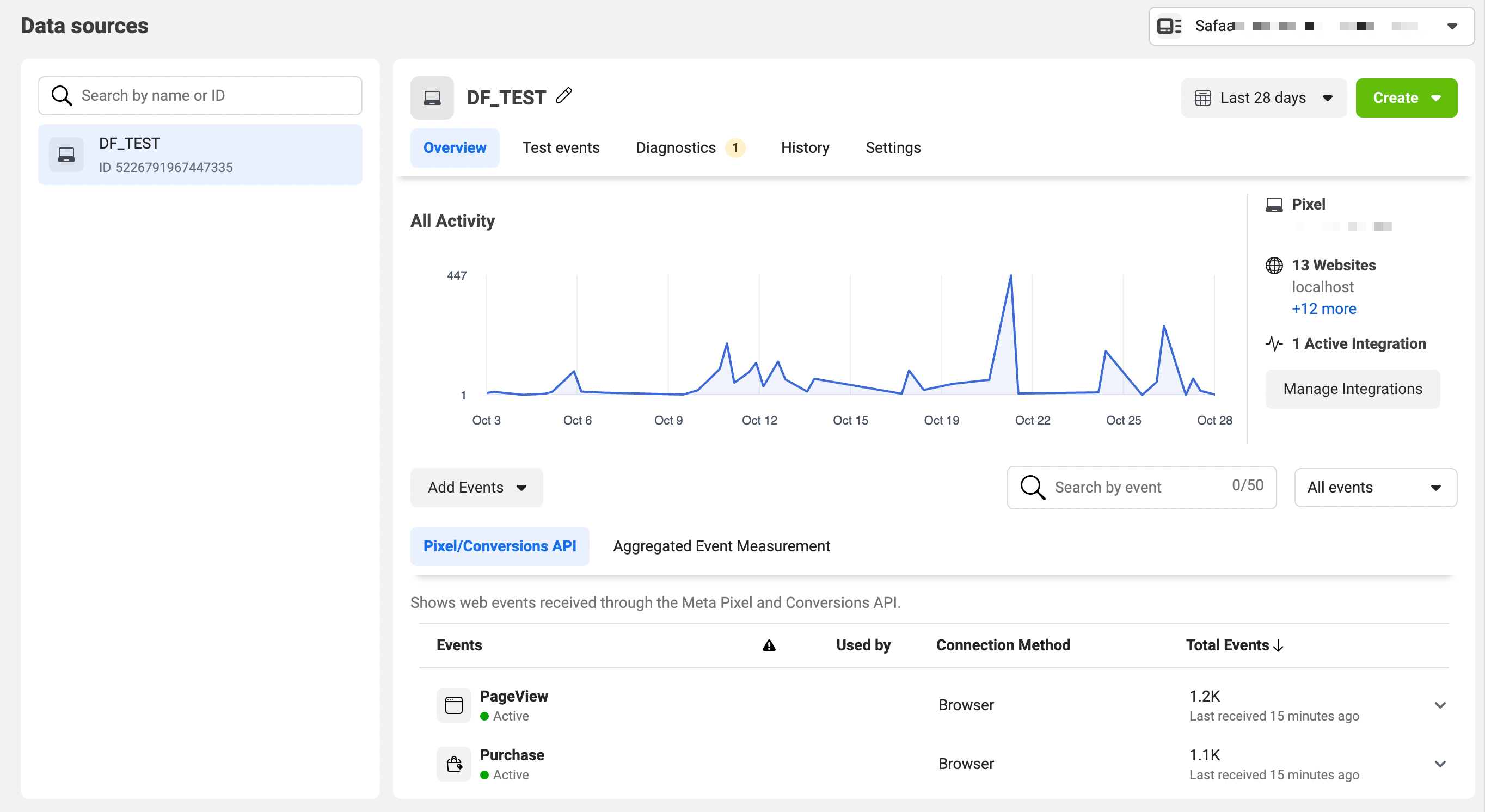Click the Search by name or ID field

[200, 96]
